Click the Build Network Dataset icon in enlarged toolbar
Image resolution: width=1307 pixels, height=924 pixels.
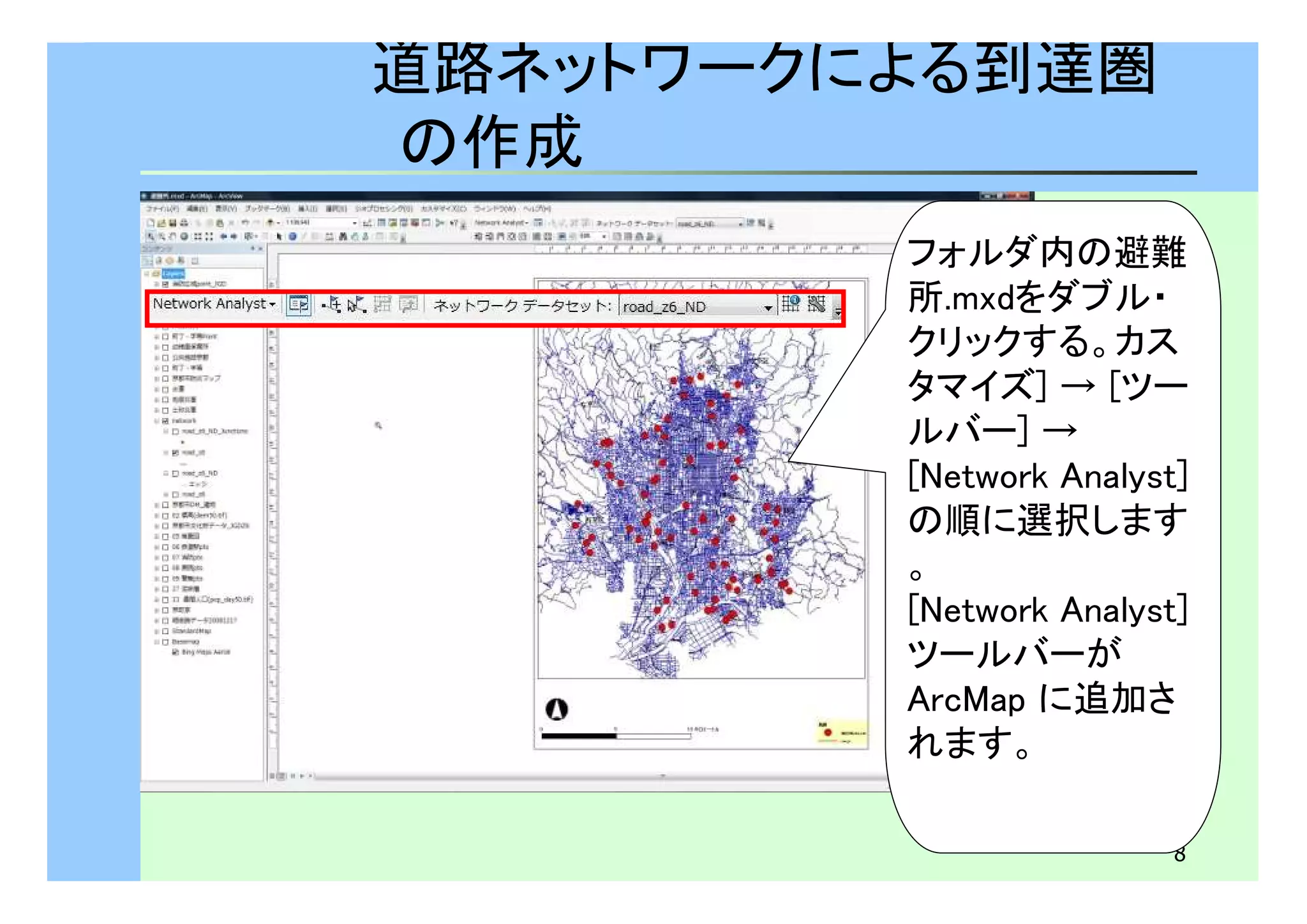[816, 304]
